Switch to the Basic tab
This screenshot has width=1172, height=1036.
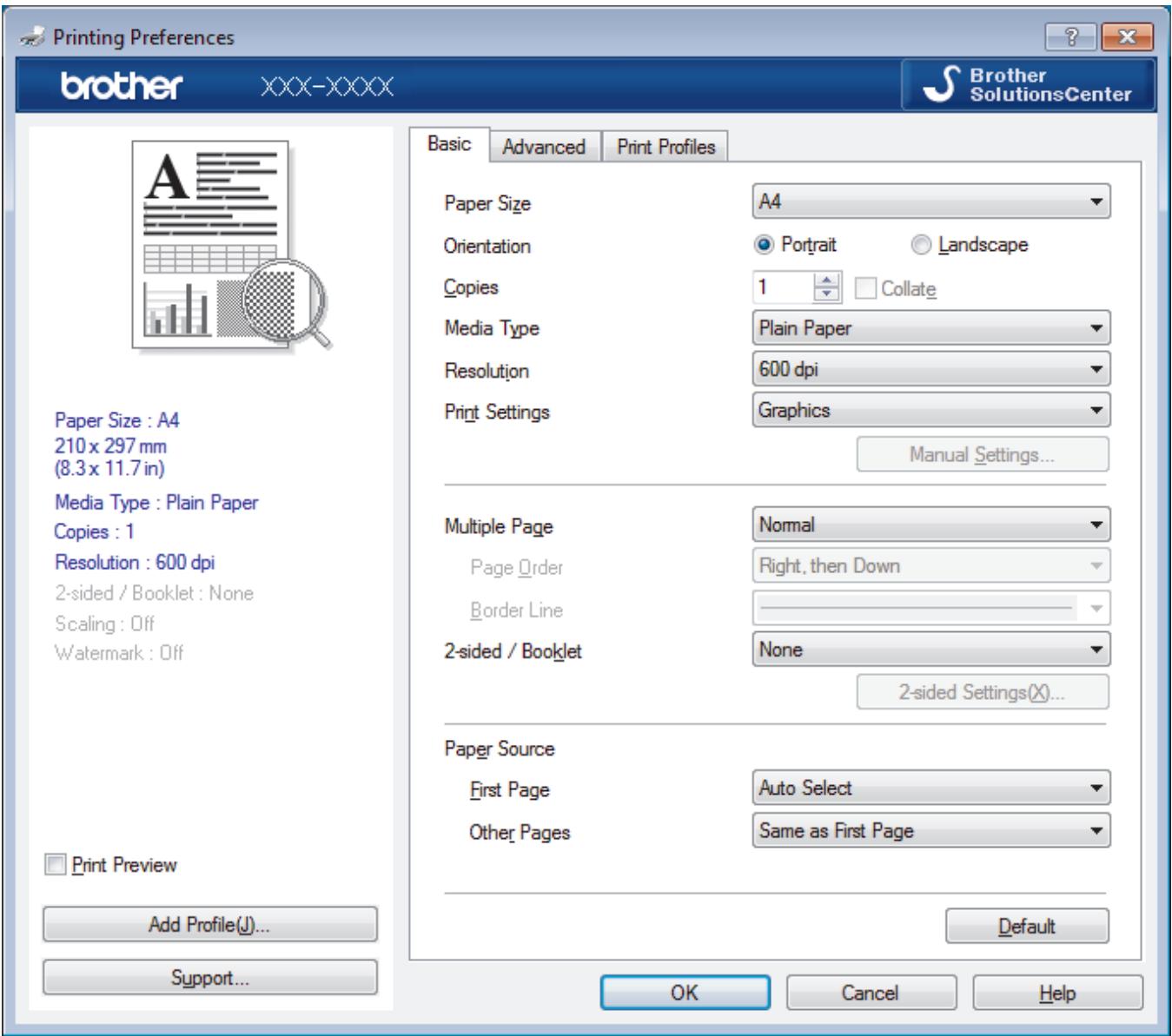coord(449,144)
